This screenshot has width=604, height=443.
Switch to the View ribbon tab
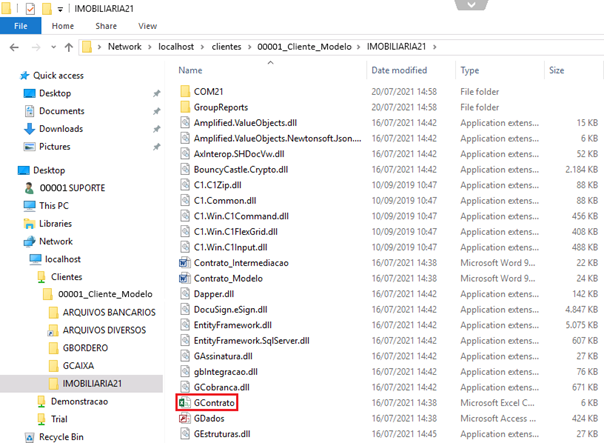[148, 26]
